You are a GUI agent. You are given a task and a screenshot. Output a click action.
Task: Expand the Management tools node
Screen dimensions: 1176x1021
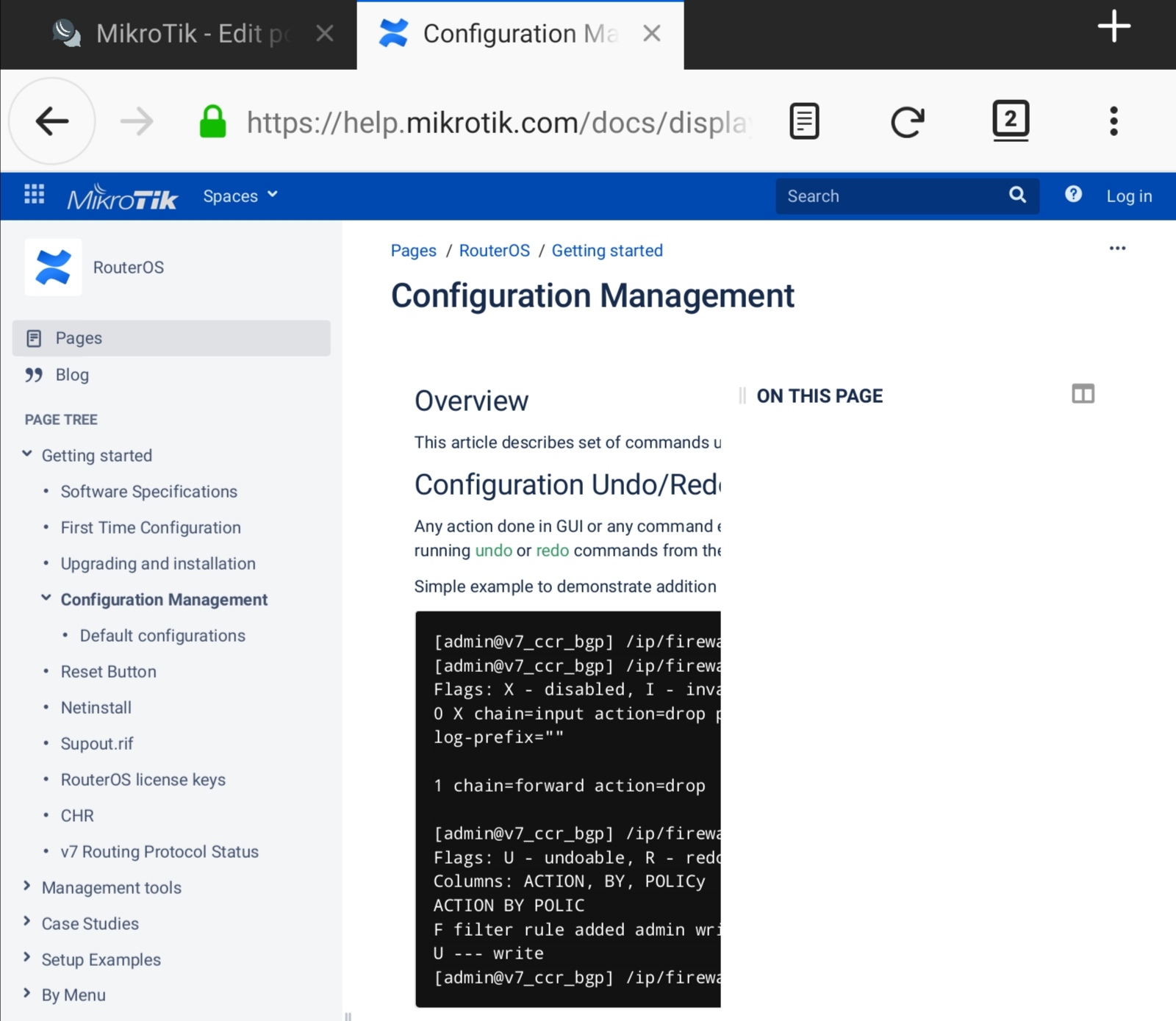click(x=27, y=886)
